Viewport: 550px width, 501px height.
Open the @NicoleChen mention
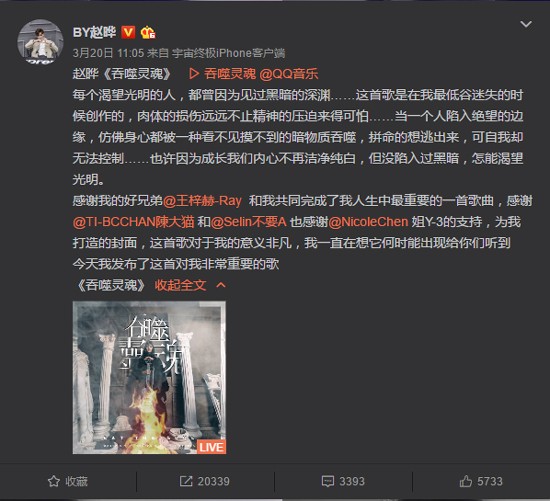click(x=368, y=222)
